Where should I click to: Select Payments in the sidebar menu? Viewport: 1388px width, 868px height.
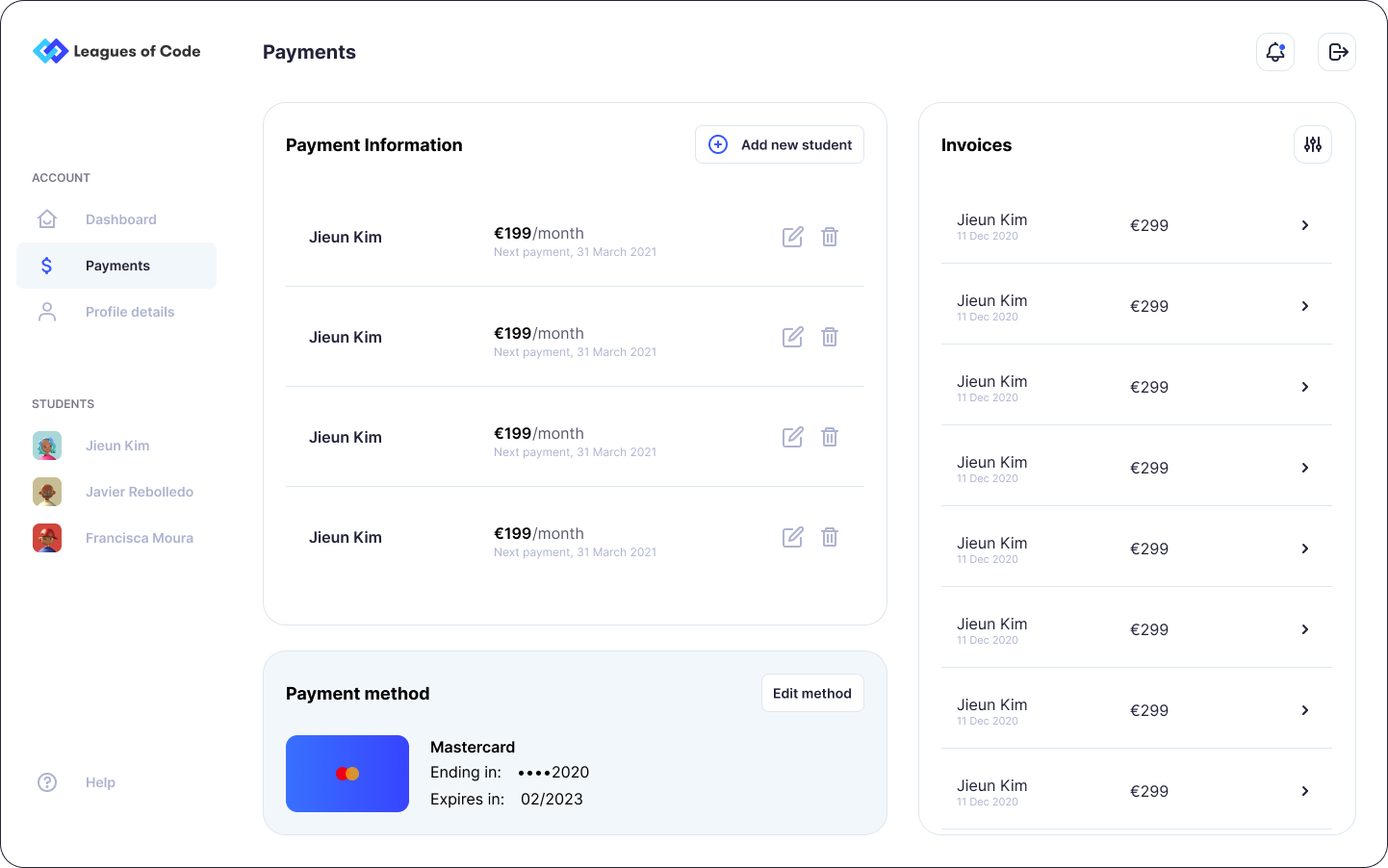pos(117,266)
